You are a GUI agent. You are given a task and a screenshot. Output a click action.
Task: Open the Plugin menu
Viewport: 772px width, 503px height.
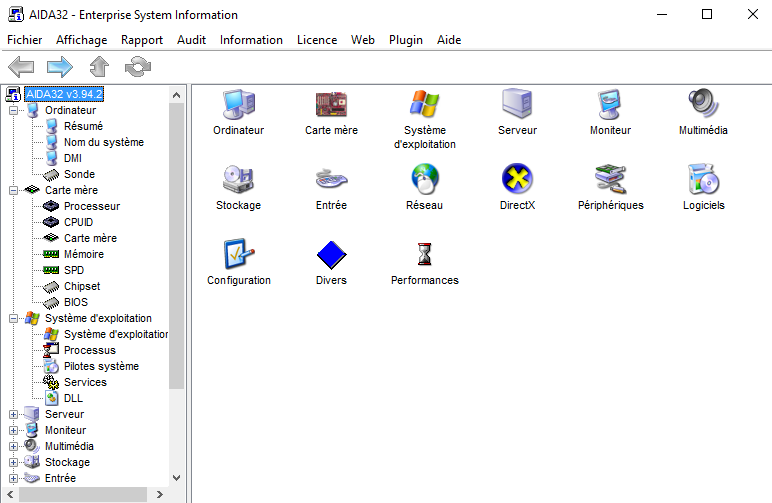coord(406,40)
